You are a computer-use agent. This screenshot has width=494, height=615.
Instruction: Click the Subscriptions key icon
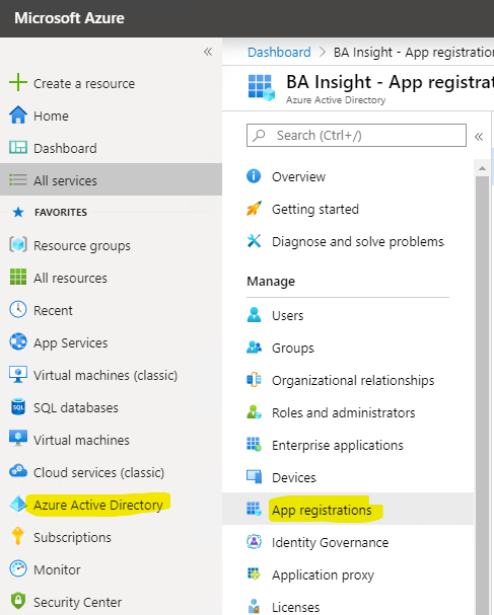17,536
